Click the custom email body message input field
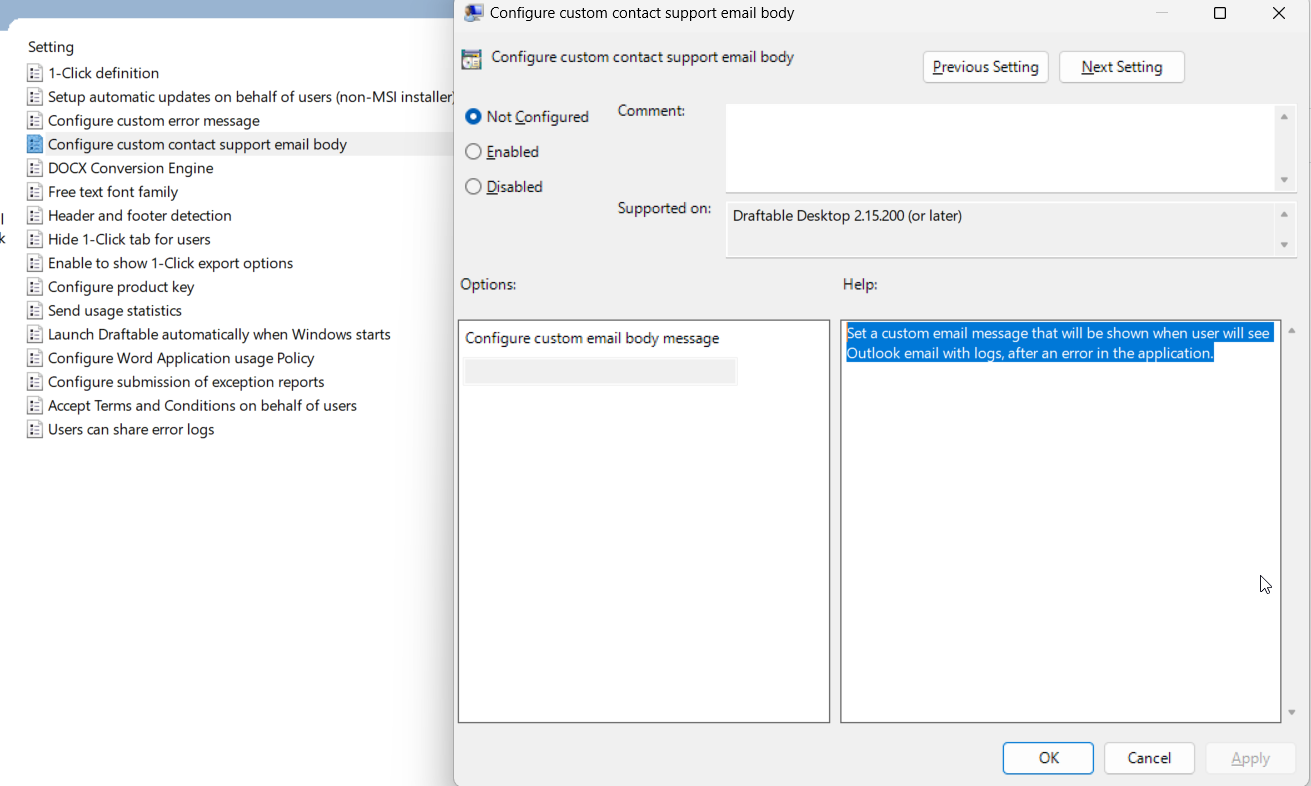Screen dimensions: 1311x786 [x=599, y=371]
